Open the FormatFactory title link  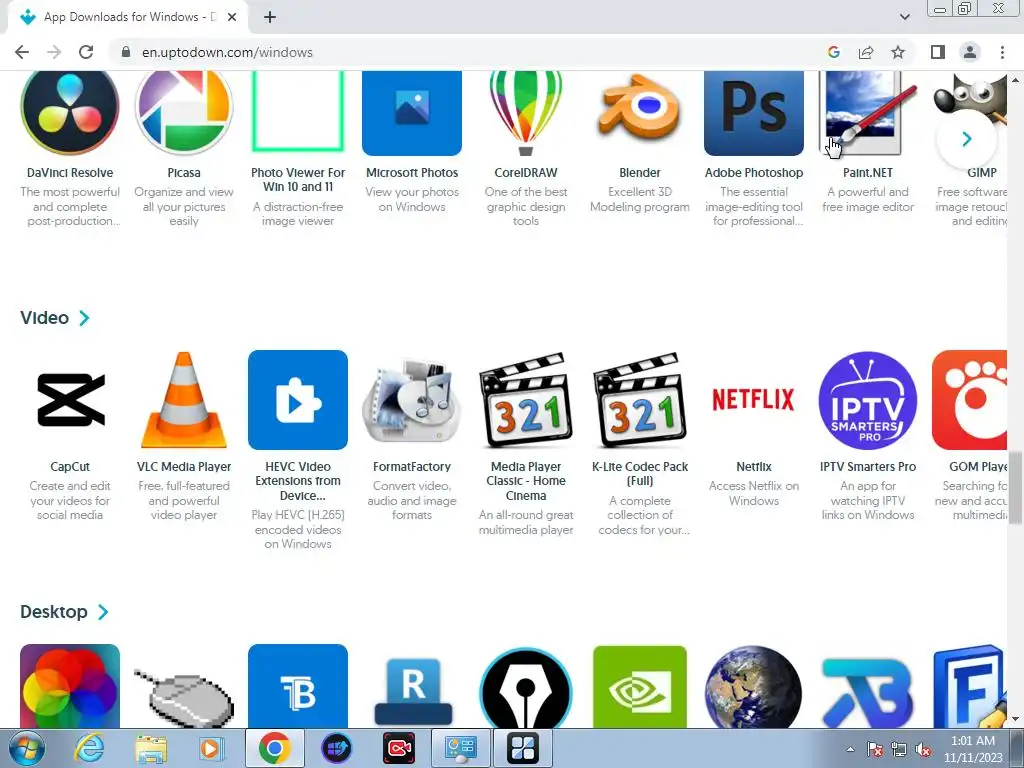pyautogui.click(x=412, y=466)
